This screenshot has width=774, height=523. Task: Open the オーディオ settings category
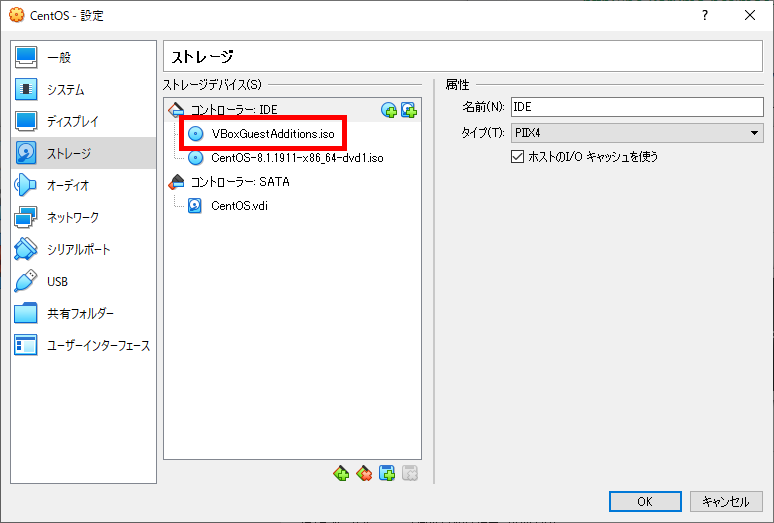83,186
